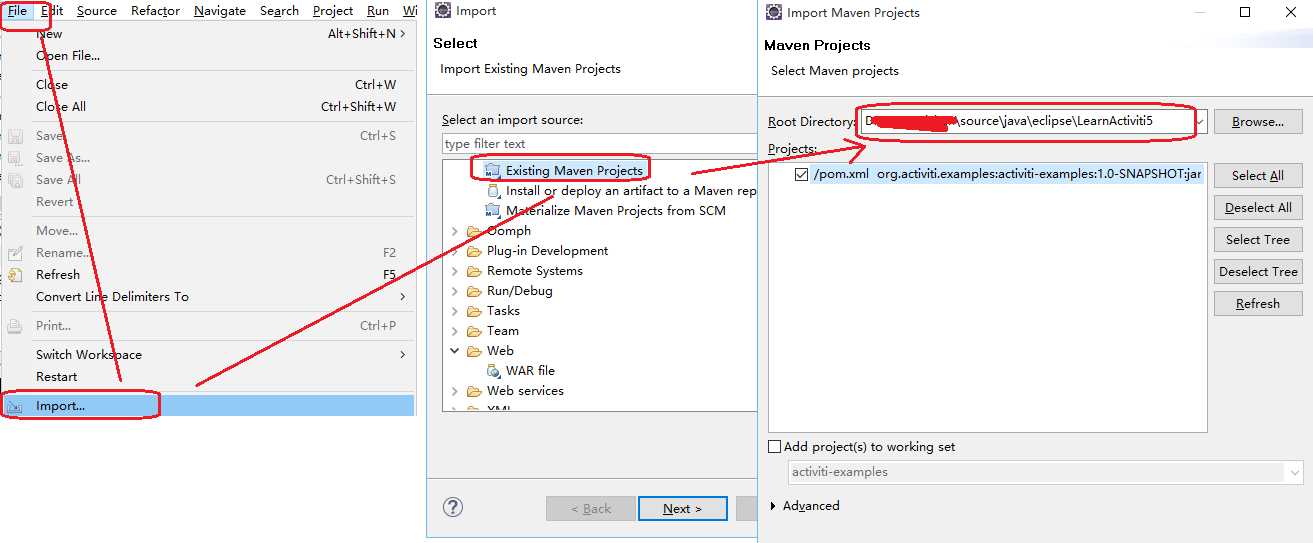This screenshot has width=1313, height=543.
Task: Click the Install or deploy artifact icon
Action: (493, 190)
